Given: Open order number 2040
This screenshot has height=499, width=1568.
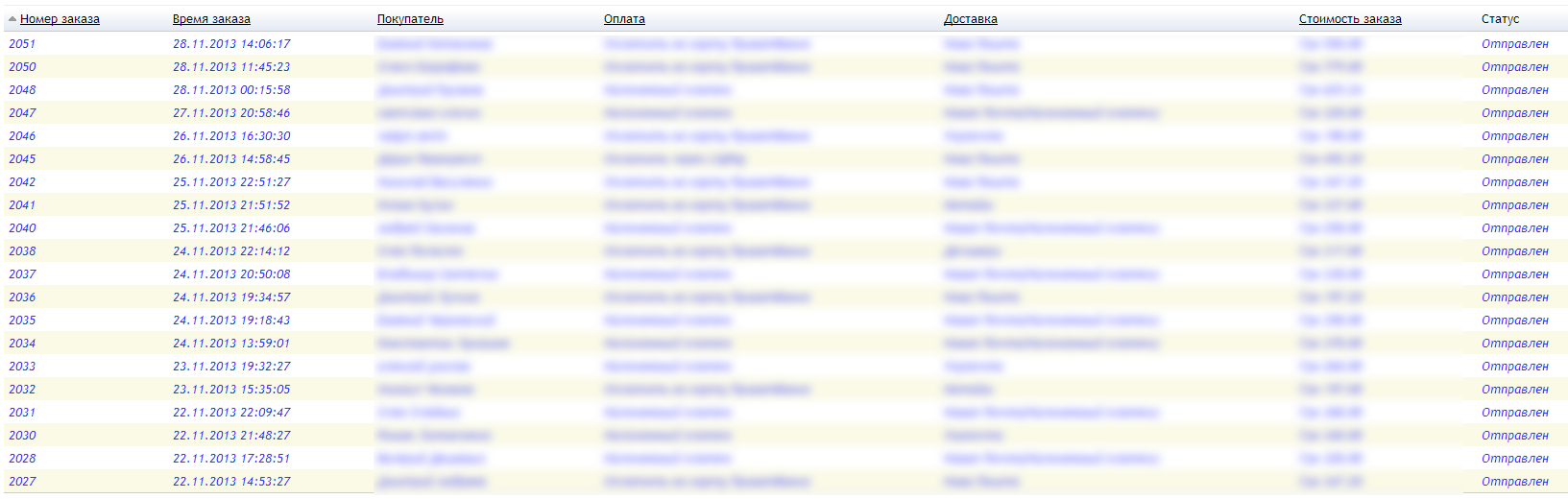Looking at the screenshot, I should [22, 228].
